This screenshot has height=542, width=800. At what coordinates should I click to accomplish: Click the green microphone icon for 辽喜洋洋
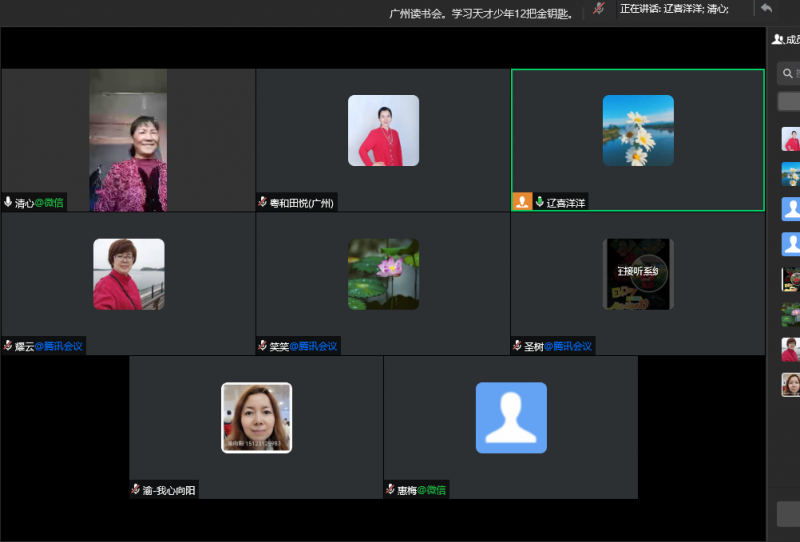coord(540,202)
